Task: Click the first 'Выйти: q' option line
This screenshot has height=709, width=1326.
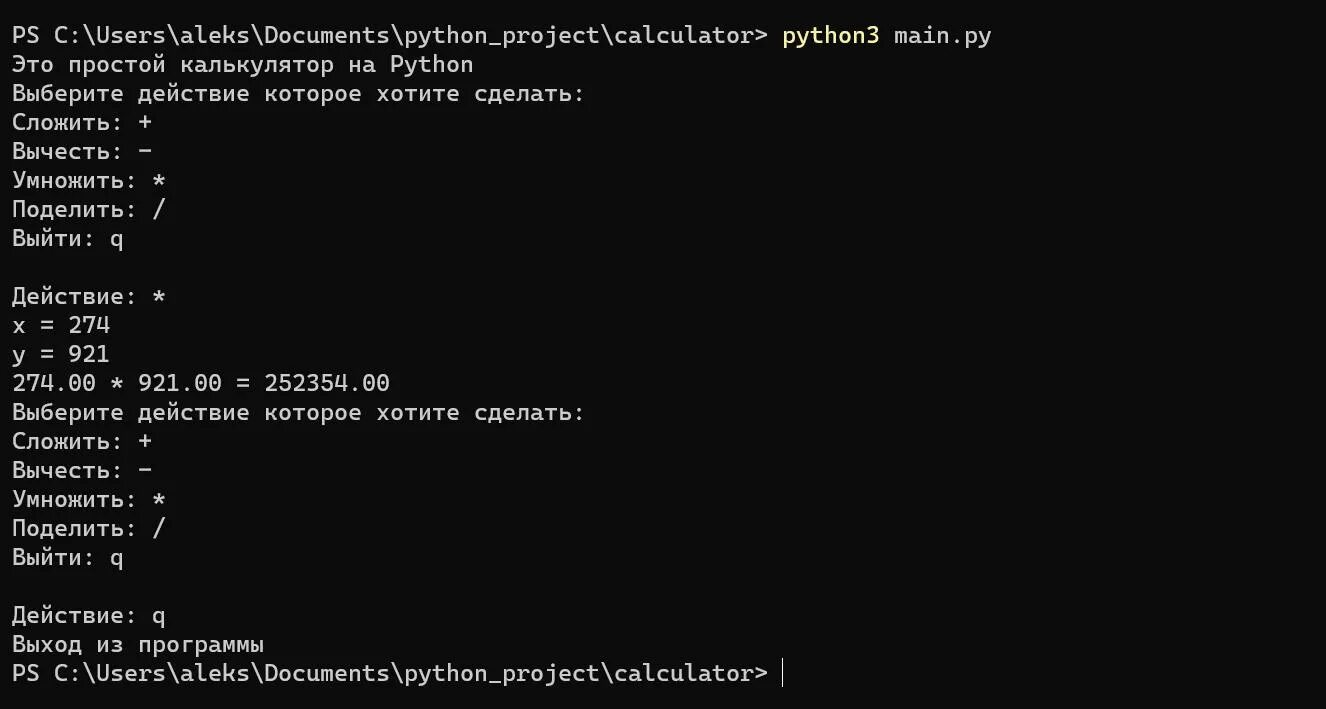Action: tap(68, 239)
